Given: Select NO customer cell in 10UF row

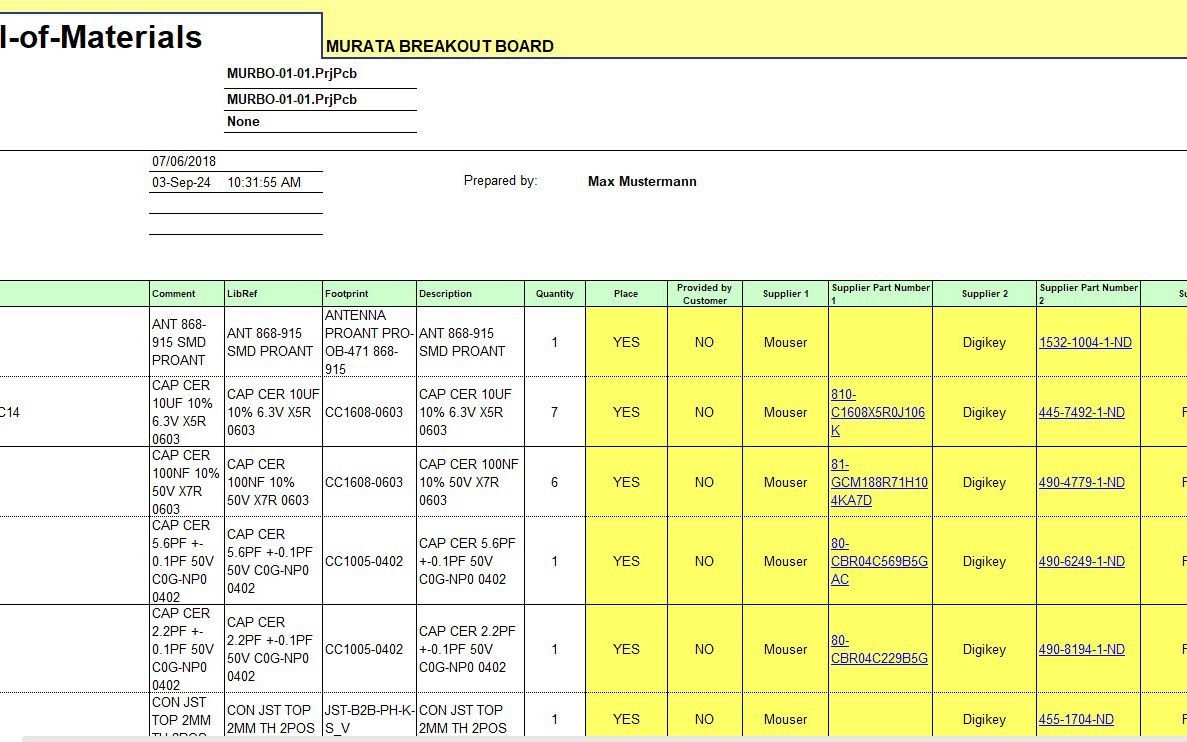Looking at the screenshot, I should coord(705,413).
